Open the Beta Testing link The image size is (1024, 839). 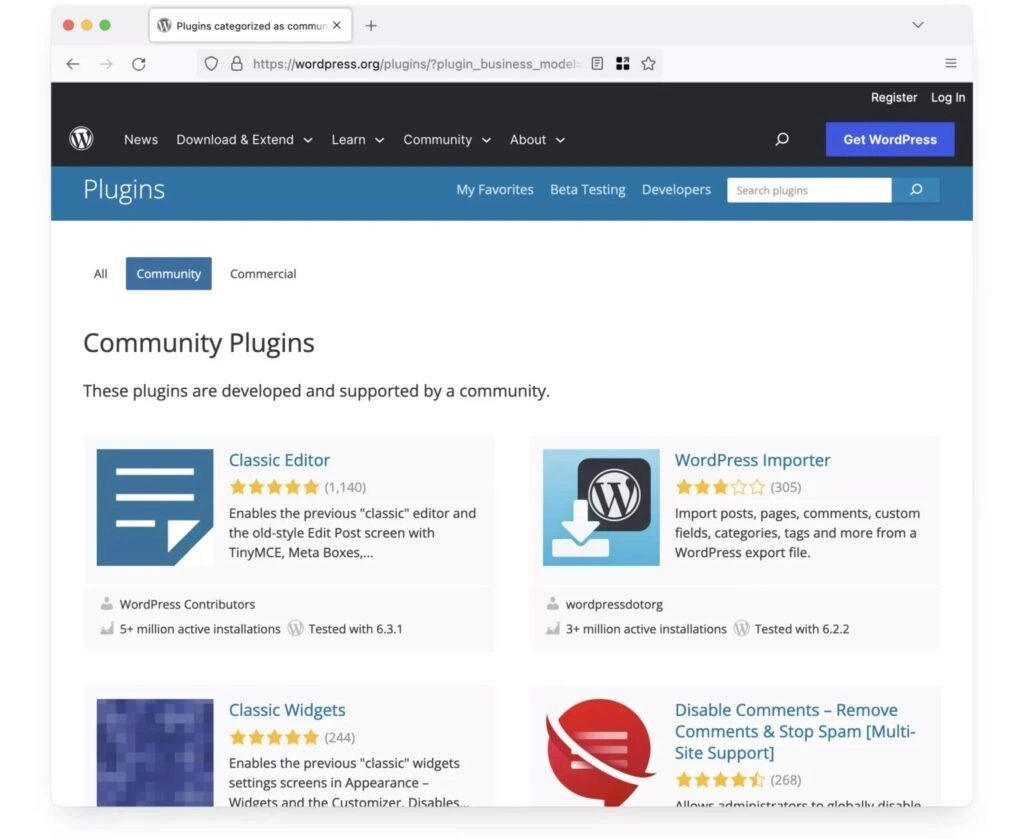[587, 190]
